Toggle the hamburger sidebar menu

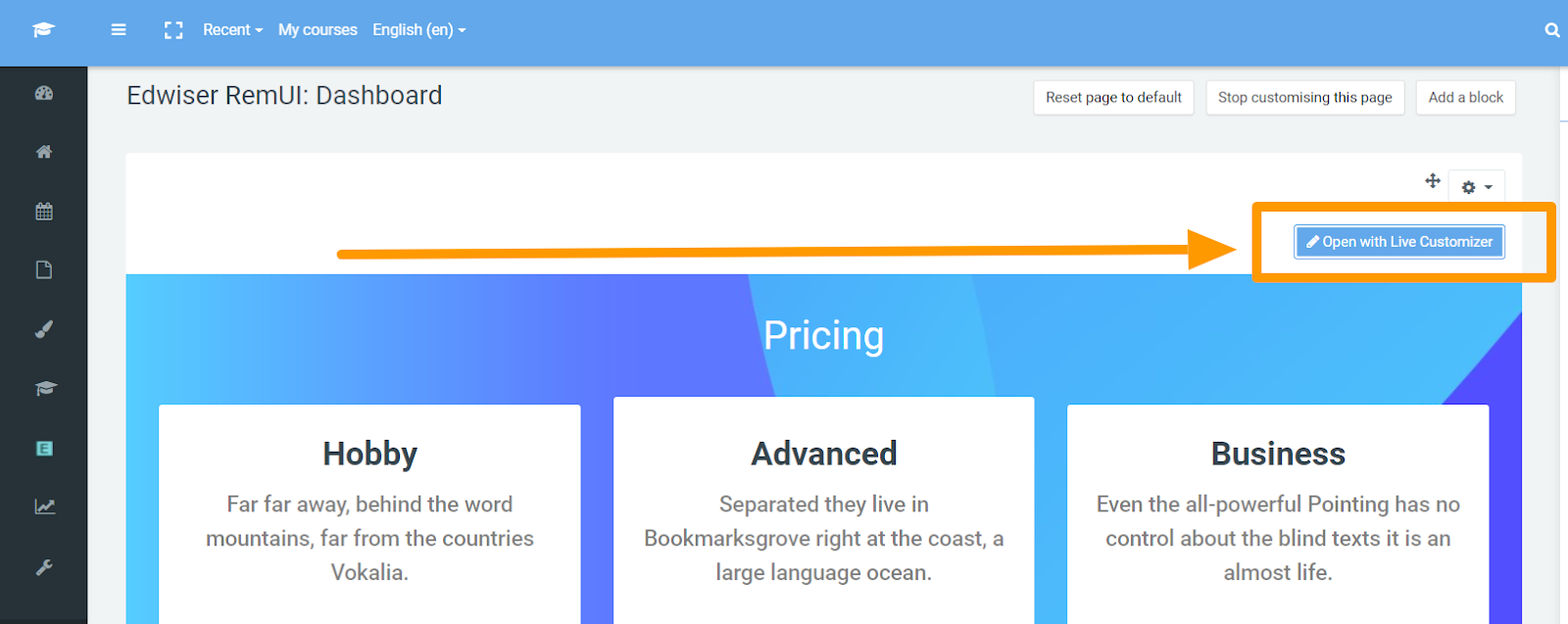119,30
